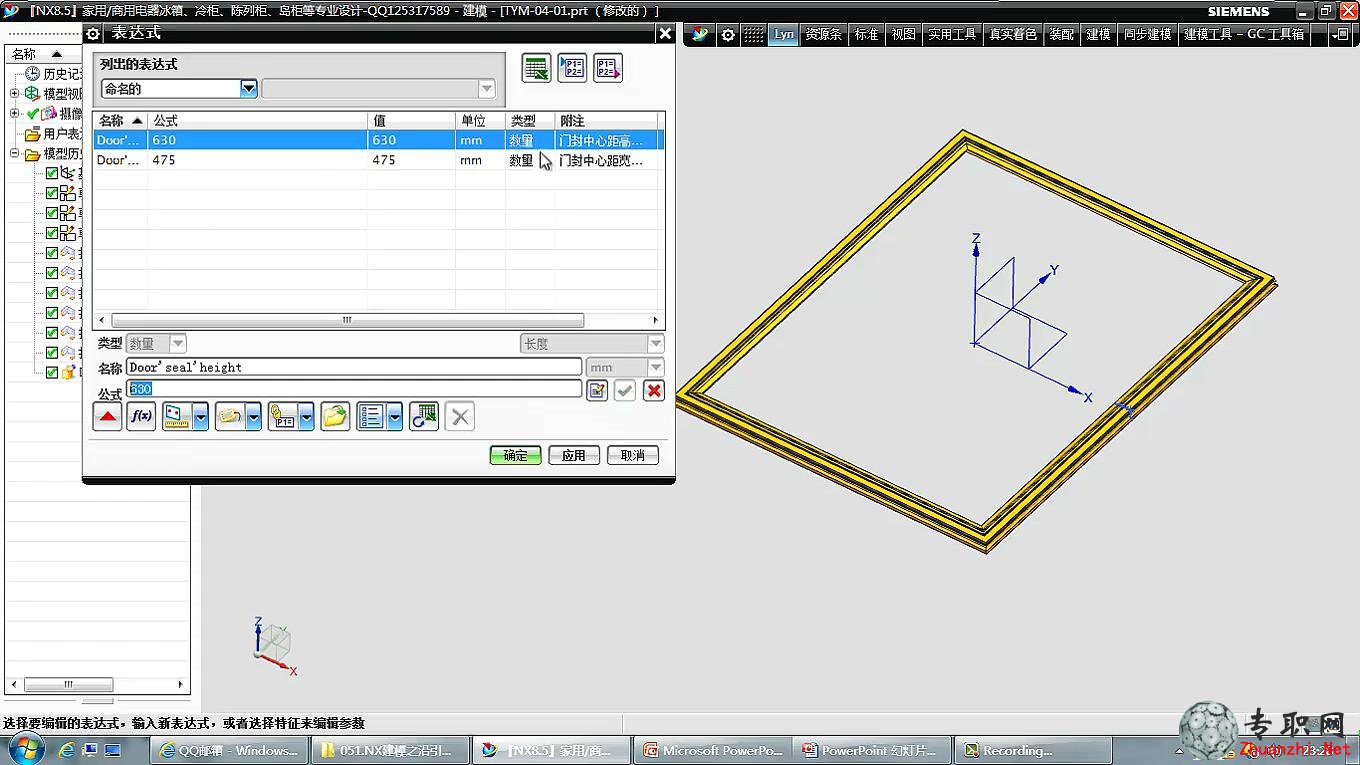Click the gear settings icon in top toolbar
The image size is (1360, 765).
728,34
